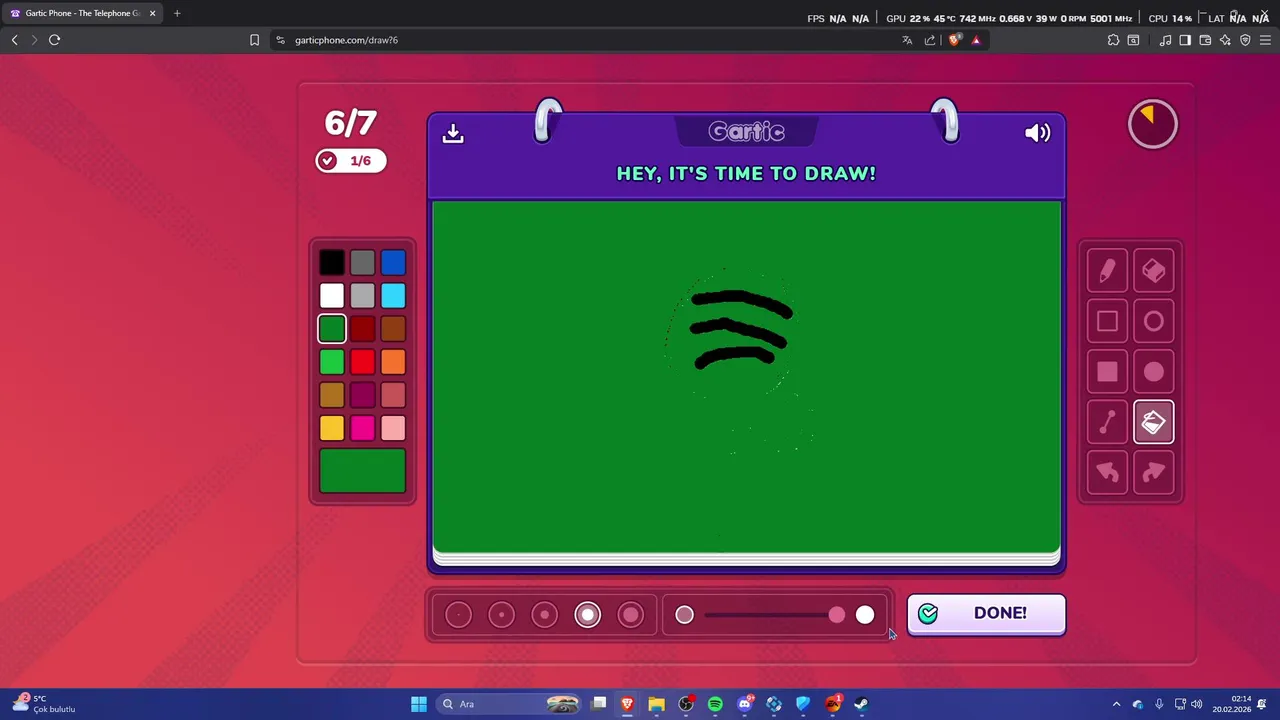
Task: Pick the yellow color swatch
Action: tap(332, 428)
